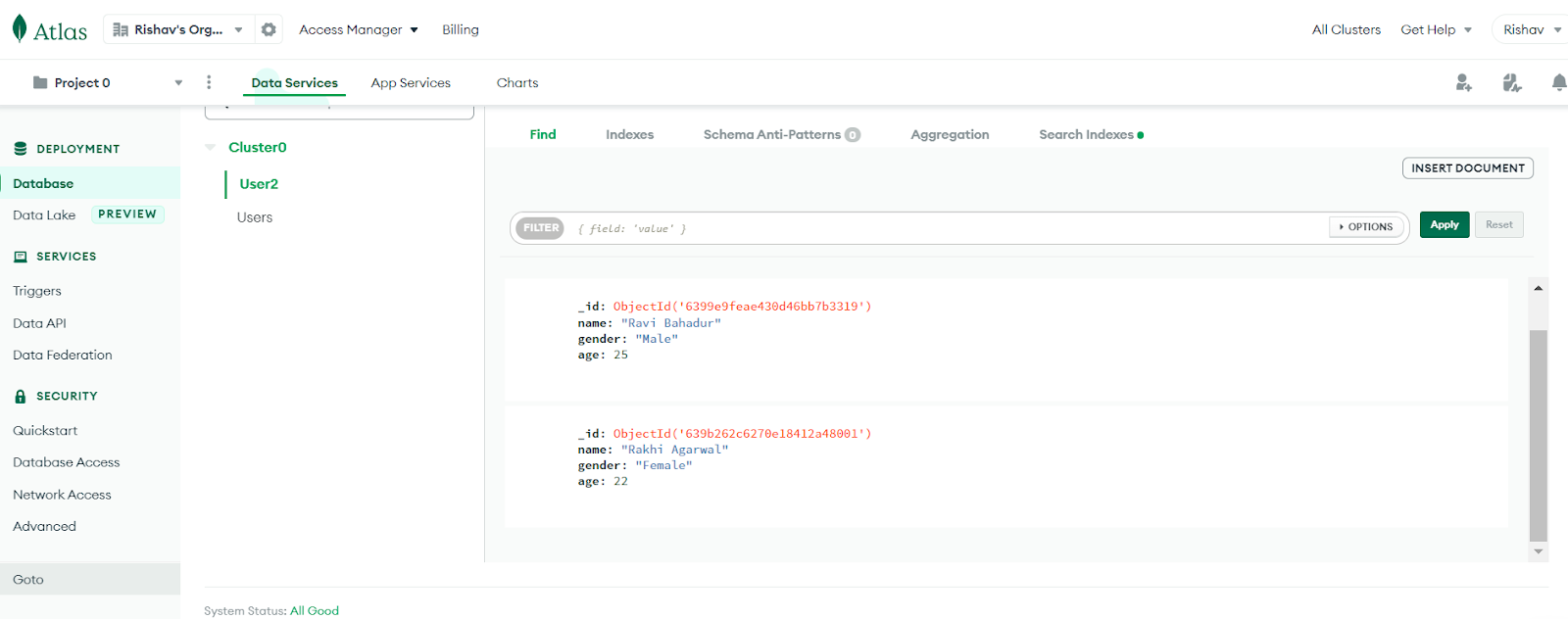Screen dimensions: 1568x619
Task: Open Network Access in the sidebar
Action: click(62, 495)
